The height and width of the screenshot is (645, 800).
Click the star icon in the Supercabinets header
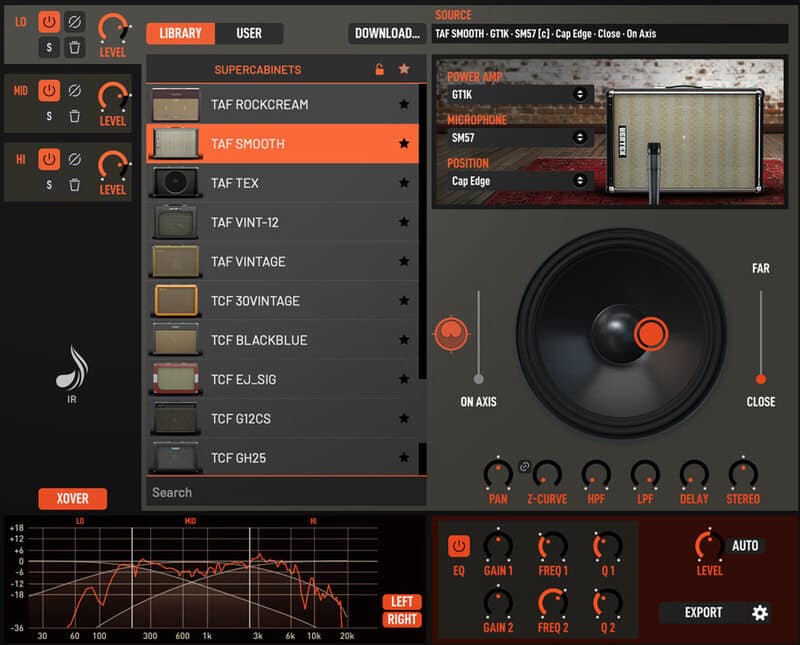pos(406,68)
